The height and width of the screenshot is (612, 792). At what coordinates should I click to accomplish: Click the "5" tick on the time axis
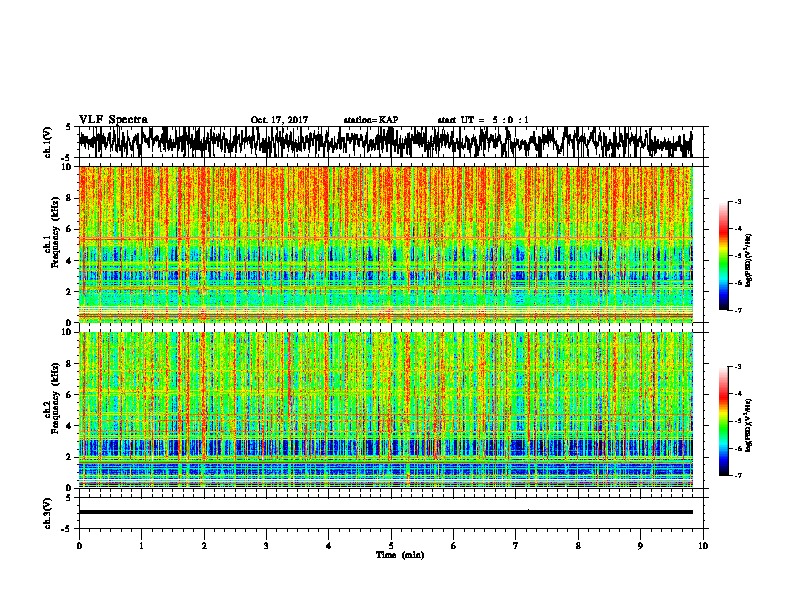[391, 546]
